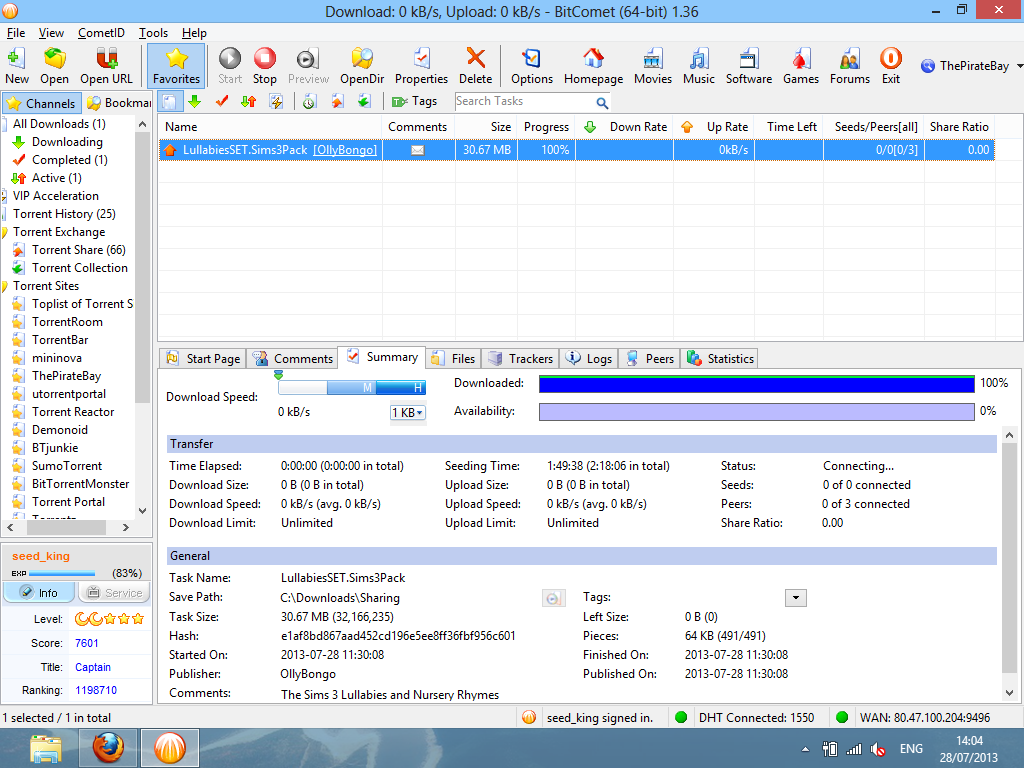This screenshot has width=1024, height=768.
Task: Open the download speed unit dropdown
Action: (407, 412)
